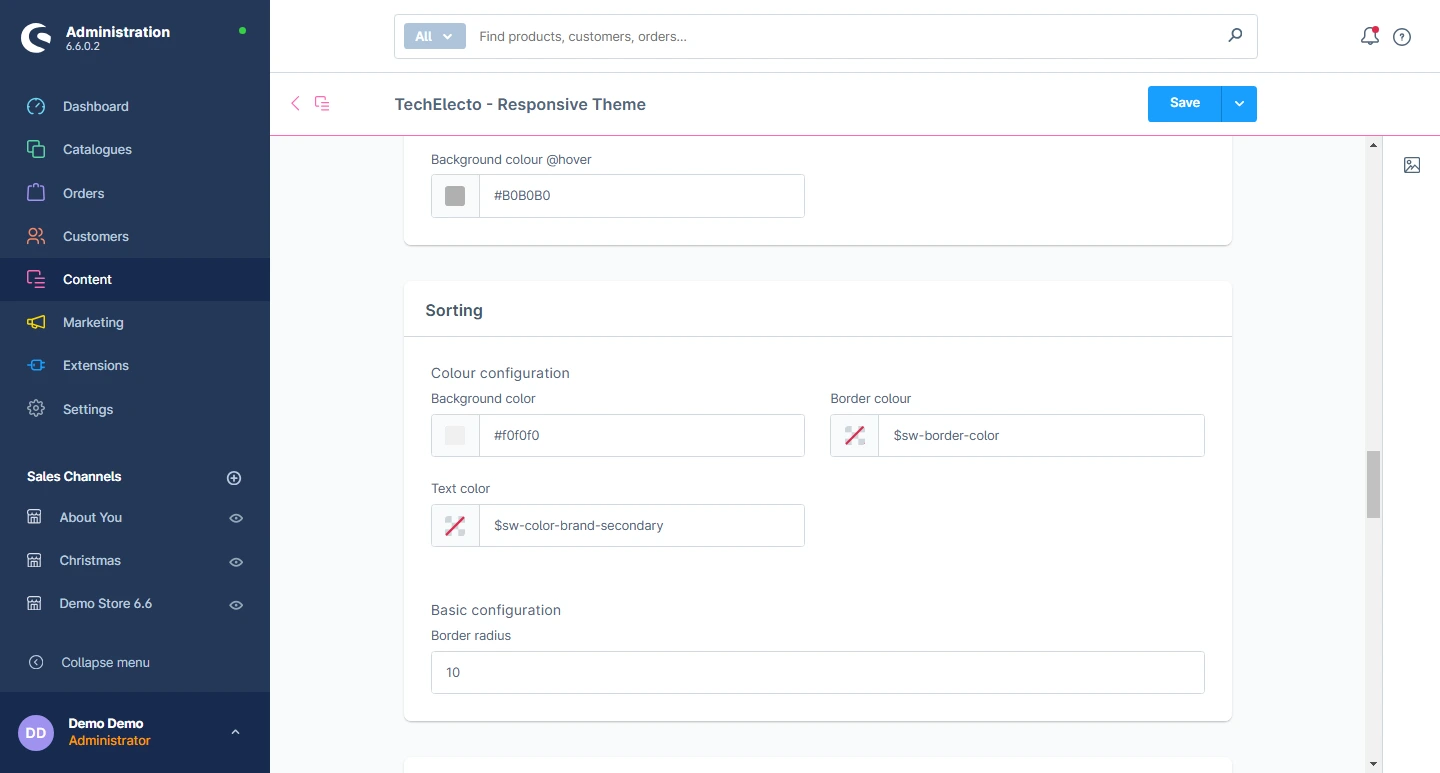Click the Shopware logo icon
1440x773 pixels.
tap(36, 38)
